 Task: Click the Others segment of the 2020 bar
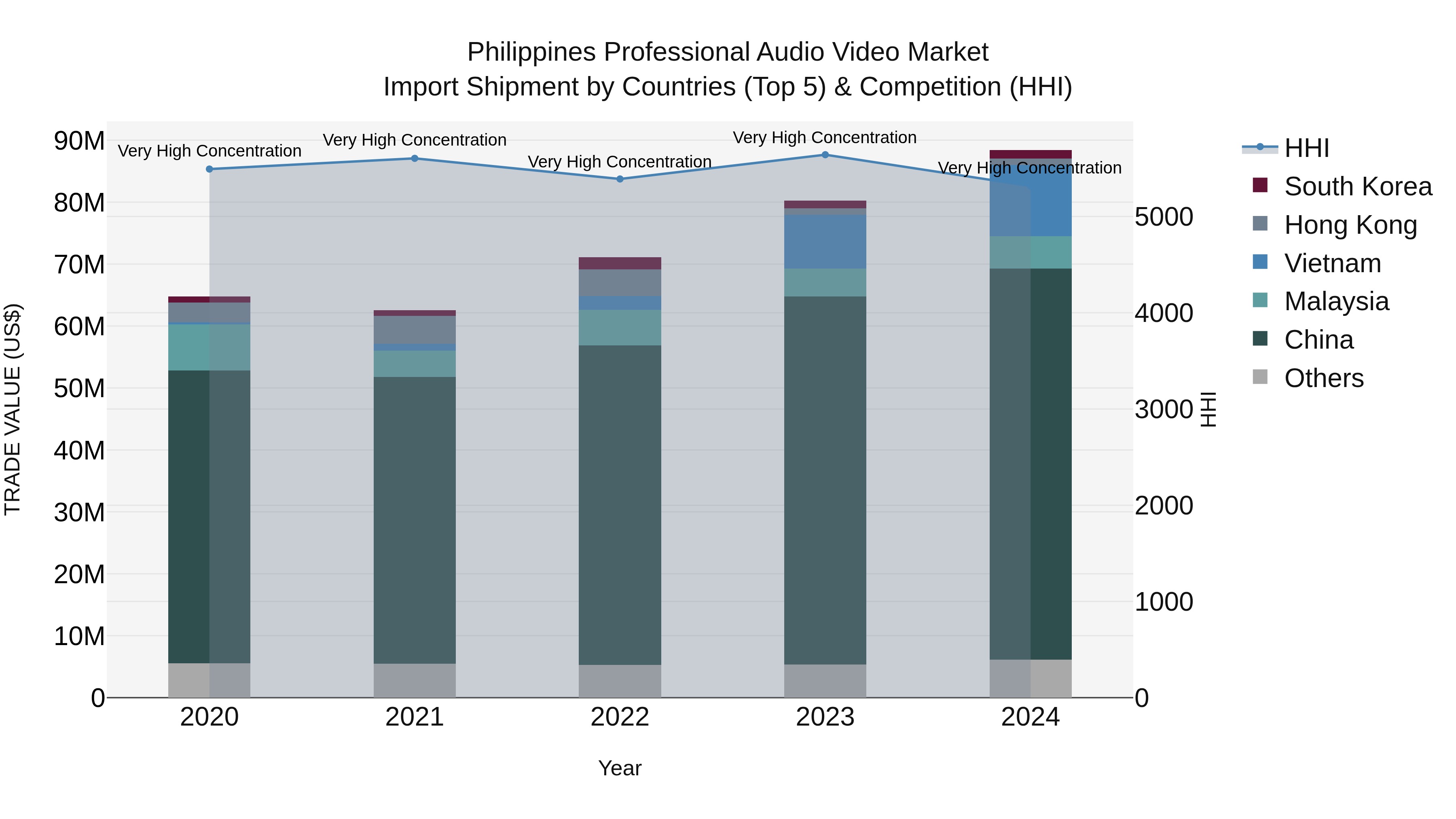(x=209, y=681)
